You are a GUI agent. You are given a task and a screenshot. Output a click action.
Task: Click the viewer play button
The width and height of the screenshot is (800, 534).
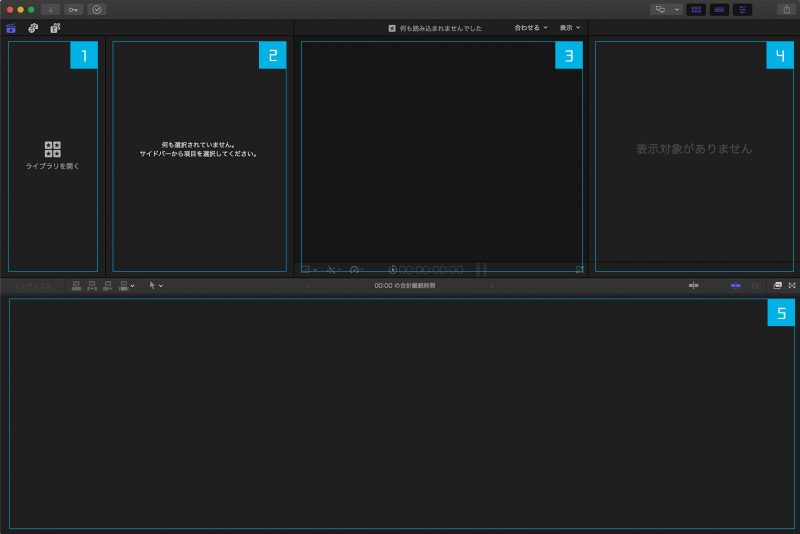point(393,270)
